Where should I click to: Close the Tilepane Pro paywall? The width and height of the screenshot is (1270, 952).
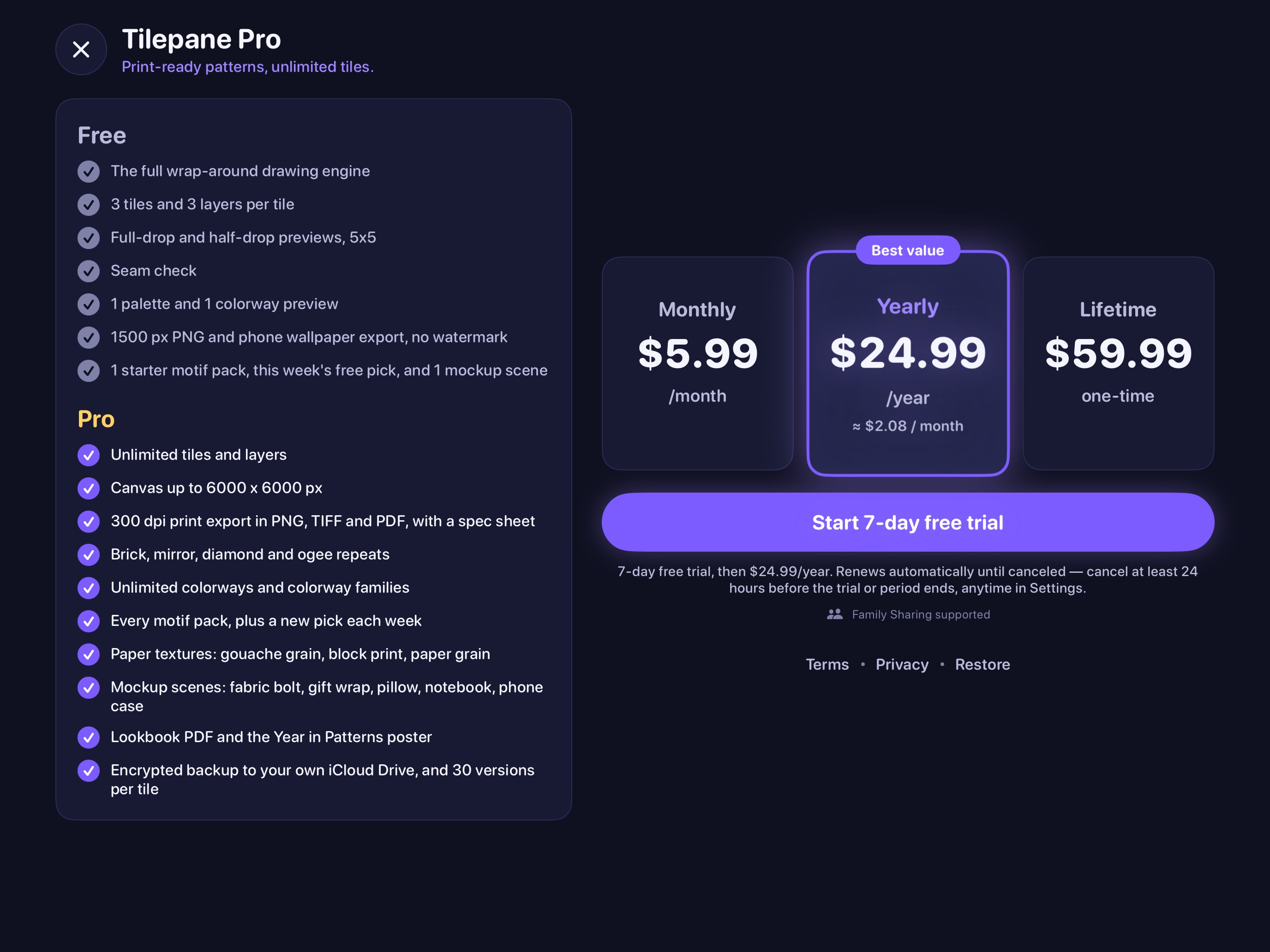[x=81, y=49]
